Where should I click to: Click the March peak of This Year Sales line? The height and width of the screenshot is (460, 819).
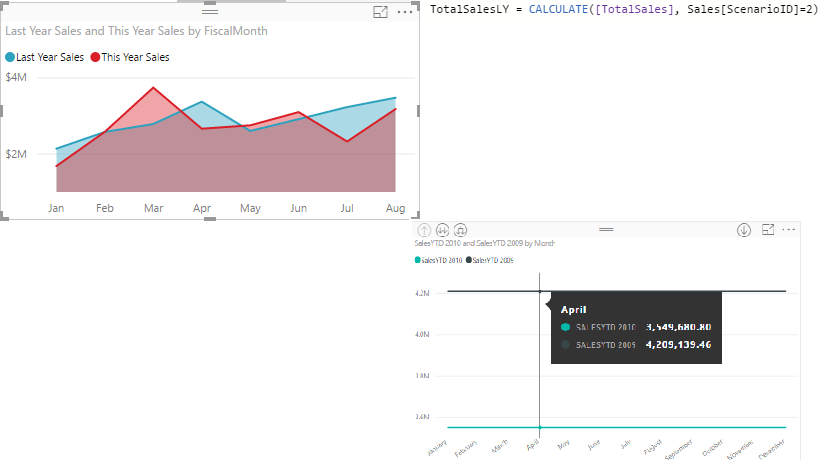153,88
